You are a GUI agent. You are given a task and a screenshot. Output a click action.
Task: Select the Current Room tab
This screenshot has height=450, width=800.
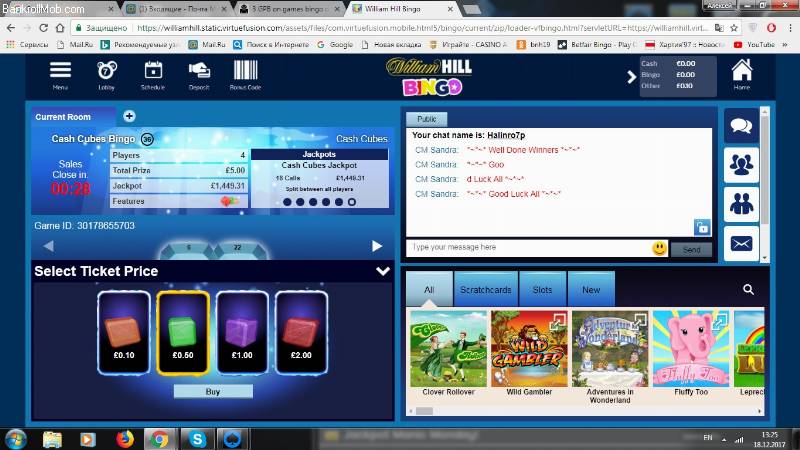click(x=73, y=117)
